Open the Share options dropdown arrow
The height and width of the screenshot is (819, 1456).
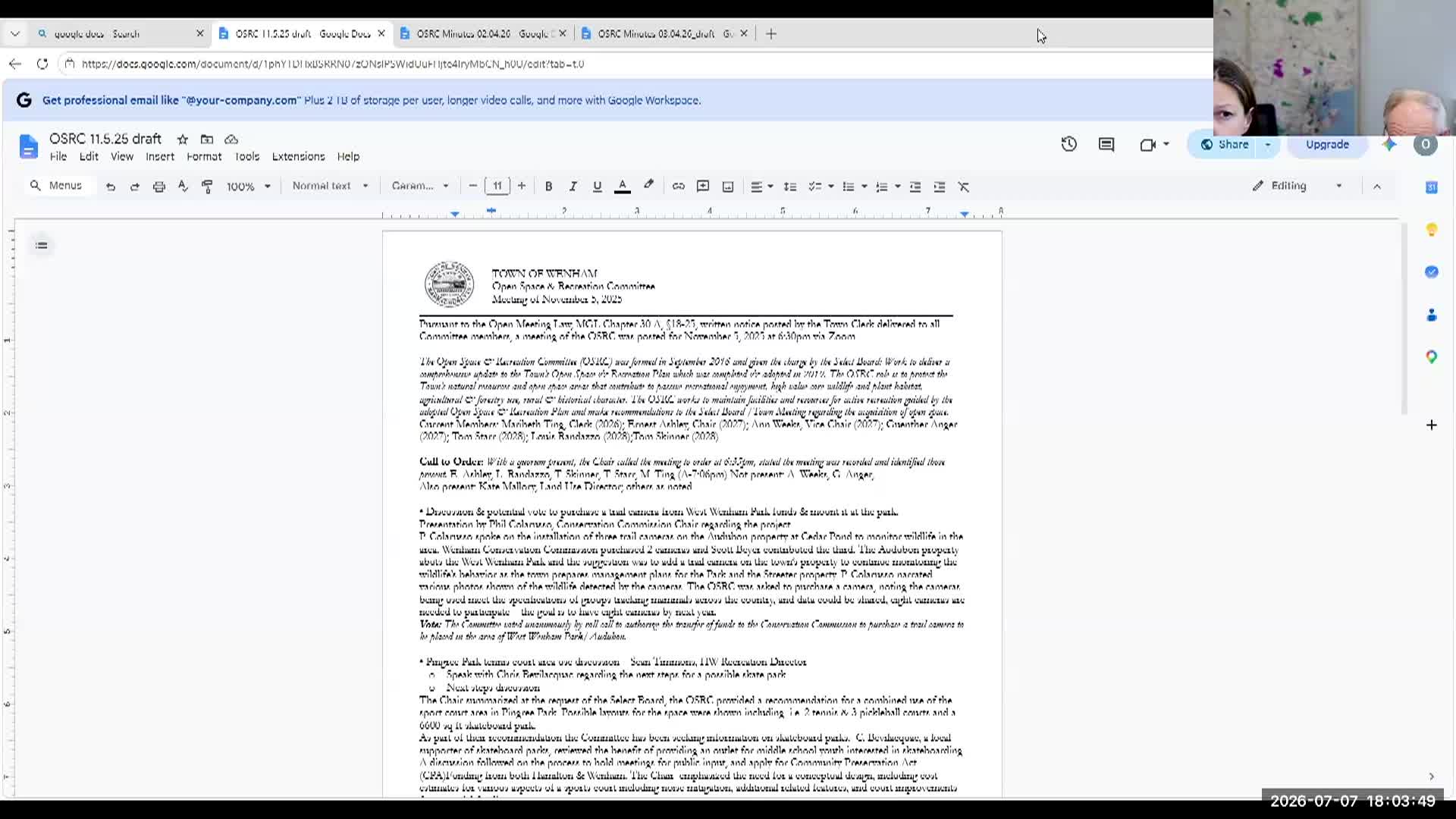pos(1268,144)
